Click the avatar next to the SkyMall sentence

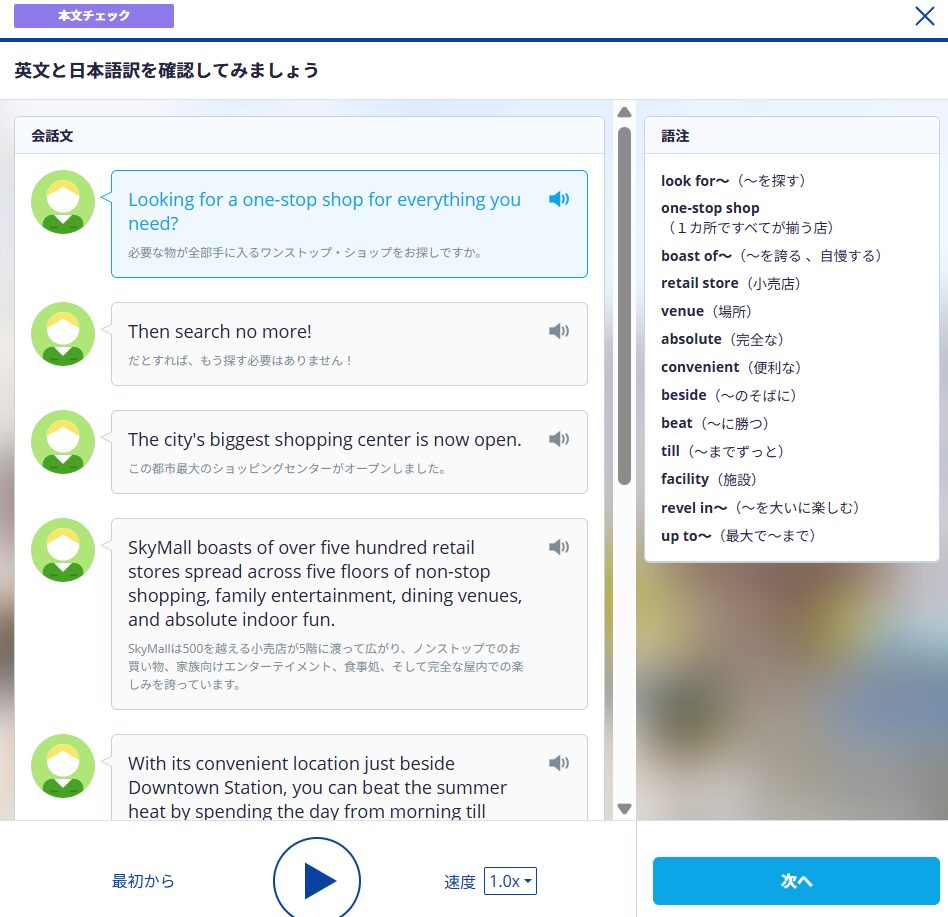64,550
